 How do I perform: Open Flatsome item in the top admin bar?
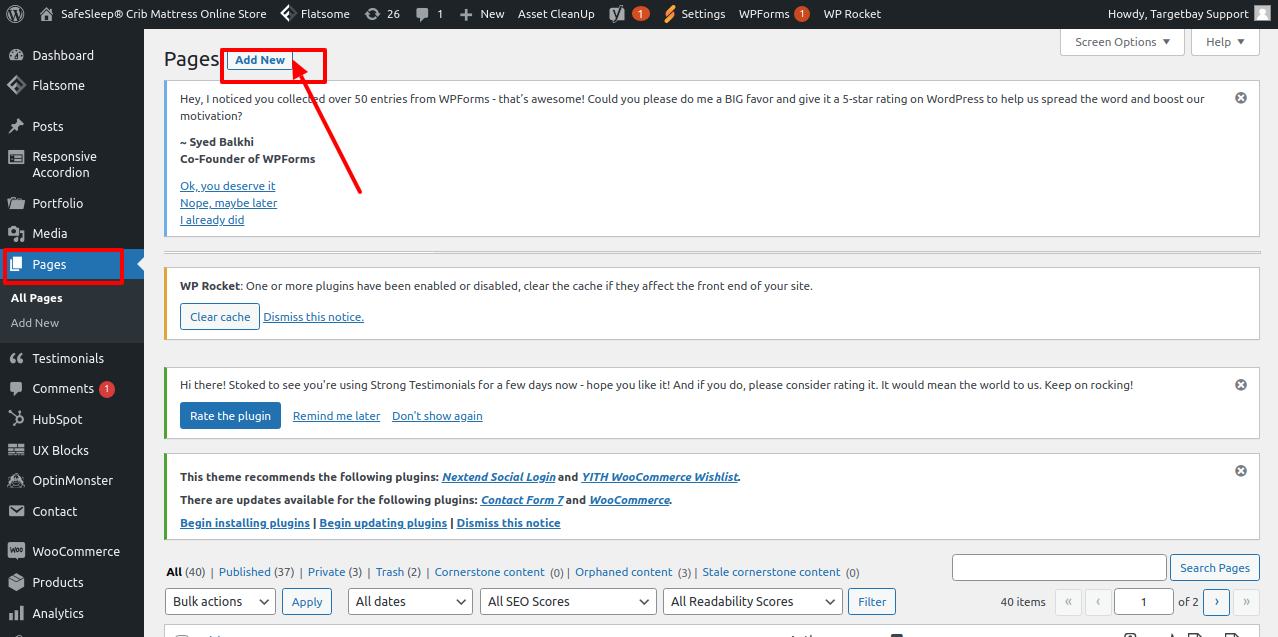click(314, 14)
